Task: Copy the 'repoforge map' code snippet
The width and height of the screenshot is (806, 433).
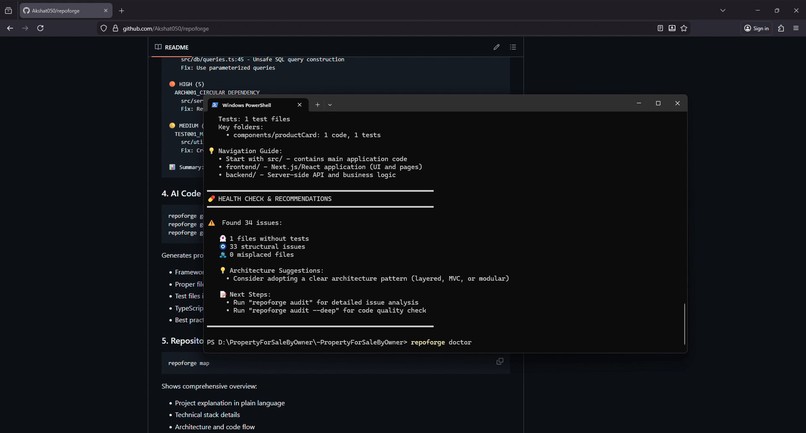Action: point(500,362)
